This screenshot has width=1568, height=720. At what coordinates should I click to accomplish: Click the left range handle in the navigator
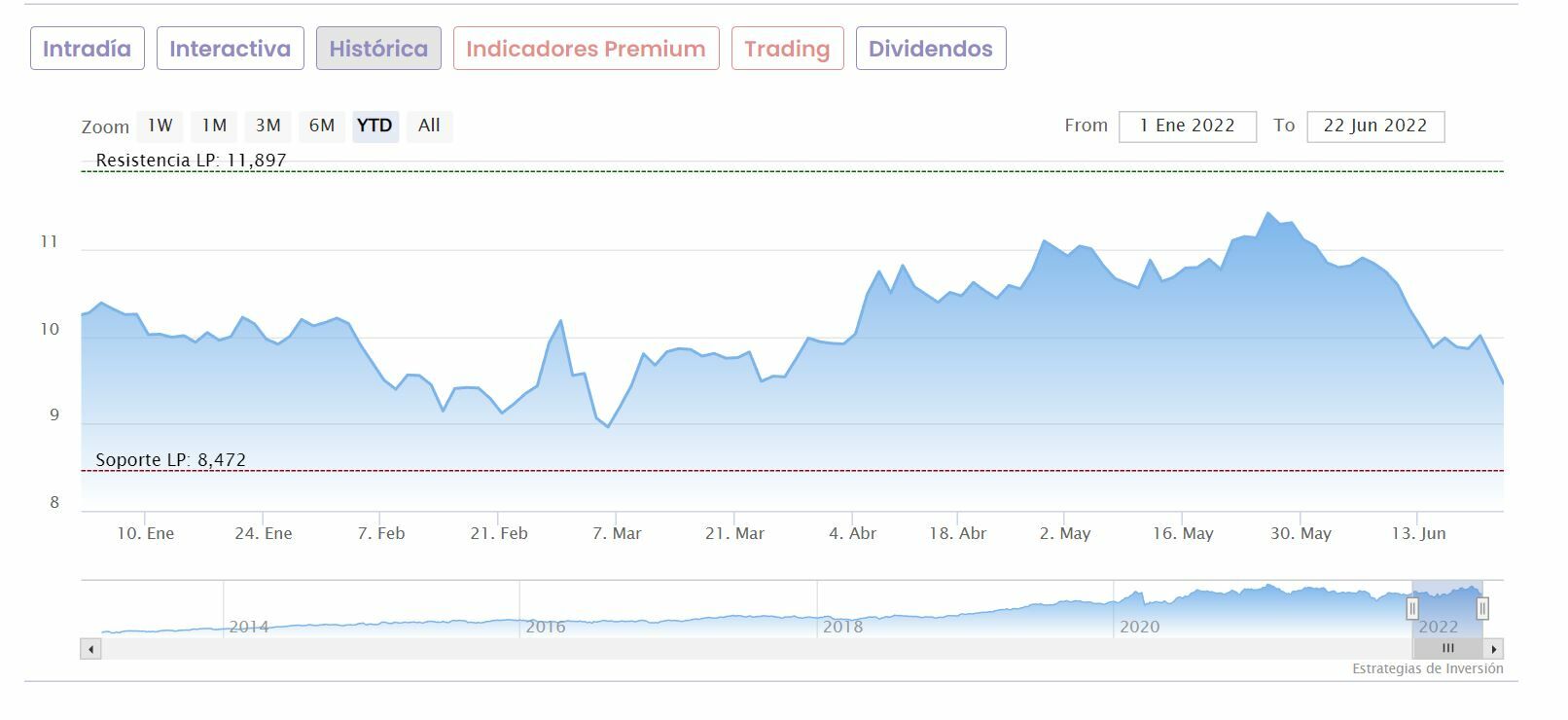tap(1412, 609)
